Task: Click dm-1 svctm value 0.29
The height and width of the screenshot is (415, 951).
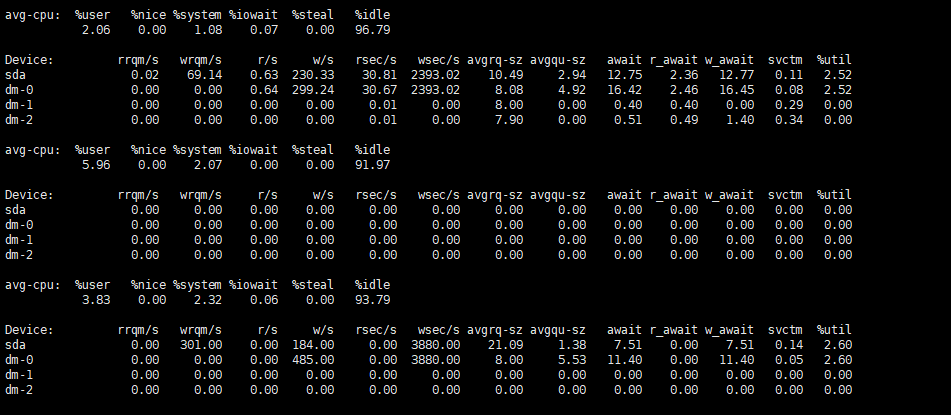Action: pos(788,105)
